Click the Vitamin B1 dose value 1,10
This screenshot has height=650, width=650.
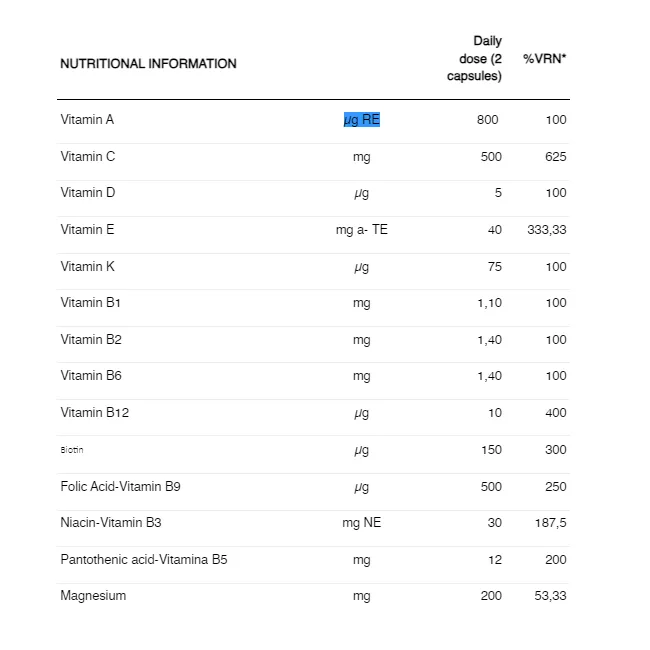coord(489,303)
